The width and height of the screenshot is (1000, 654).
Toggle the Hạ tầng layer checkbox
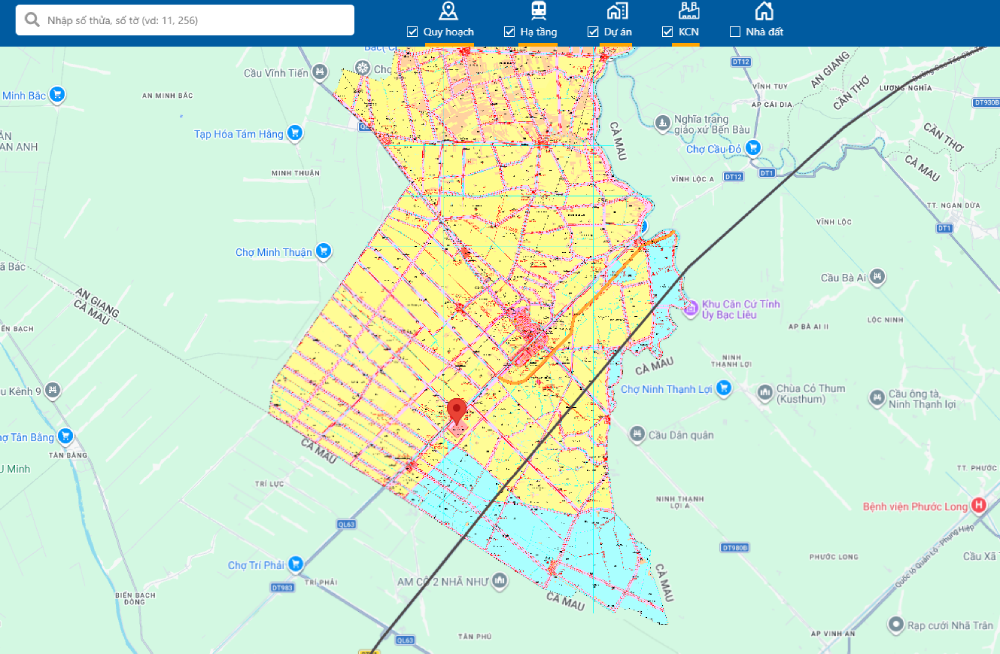coord(509,32)
